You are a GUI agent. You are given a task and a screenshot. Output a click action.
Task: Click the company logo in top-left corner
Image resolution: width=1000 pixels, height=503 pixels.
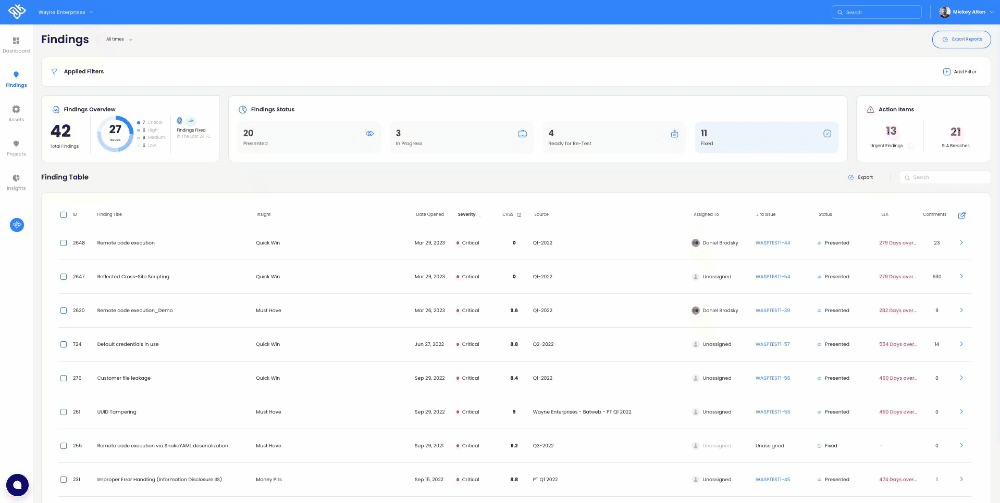coord(16,11)
